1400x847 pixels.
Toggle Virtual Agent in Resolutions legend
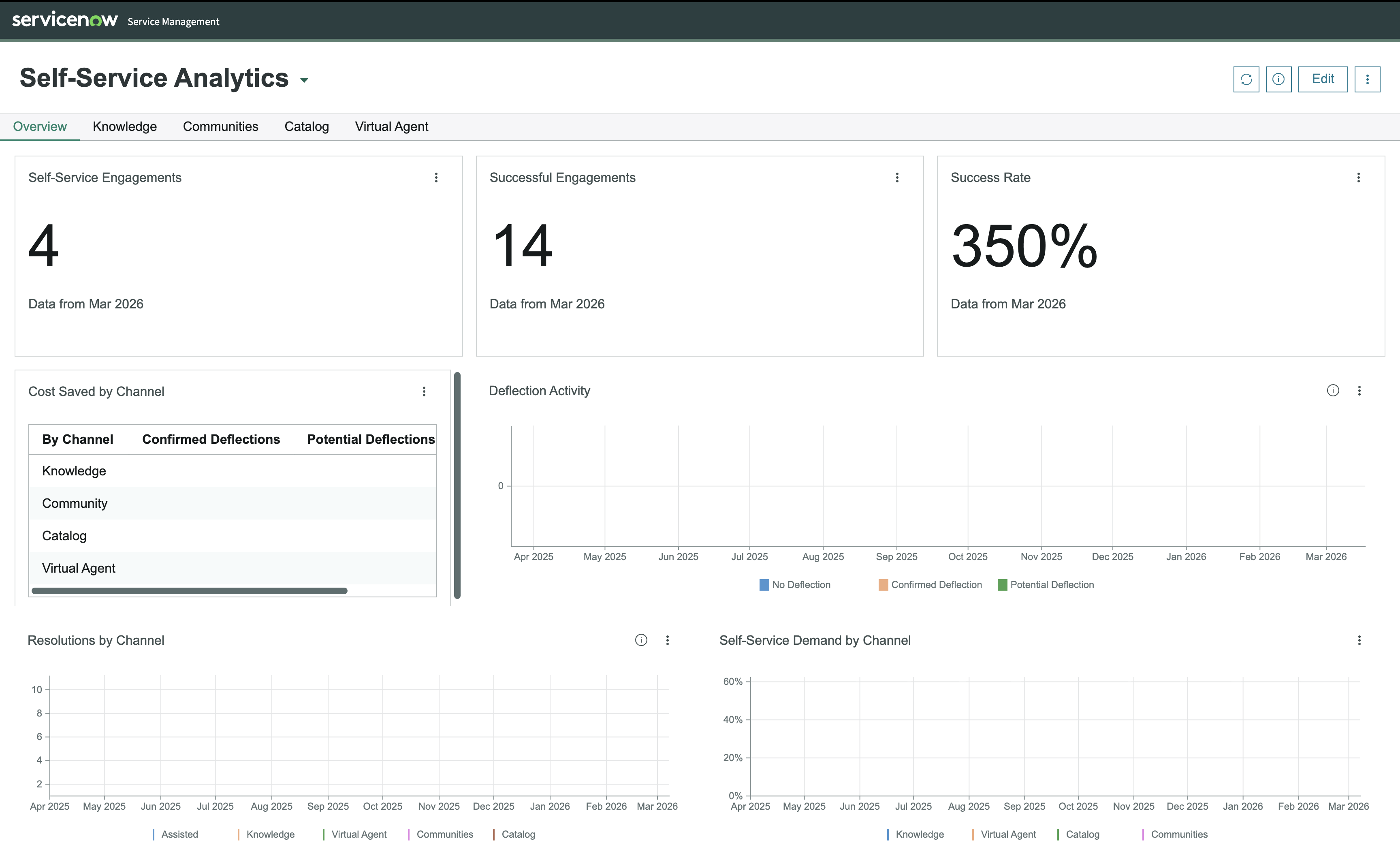354,834
